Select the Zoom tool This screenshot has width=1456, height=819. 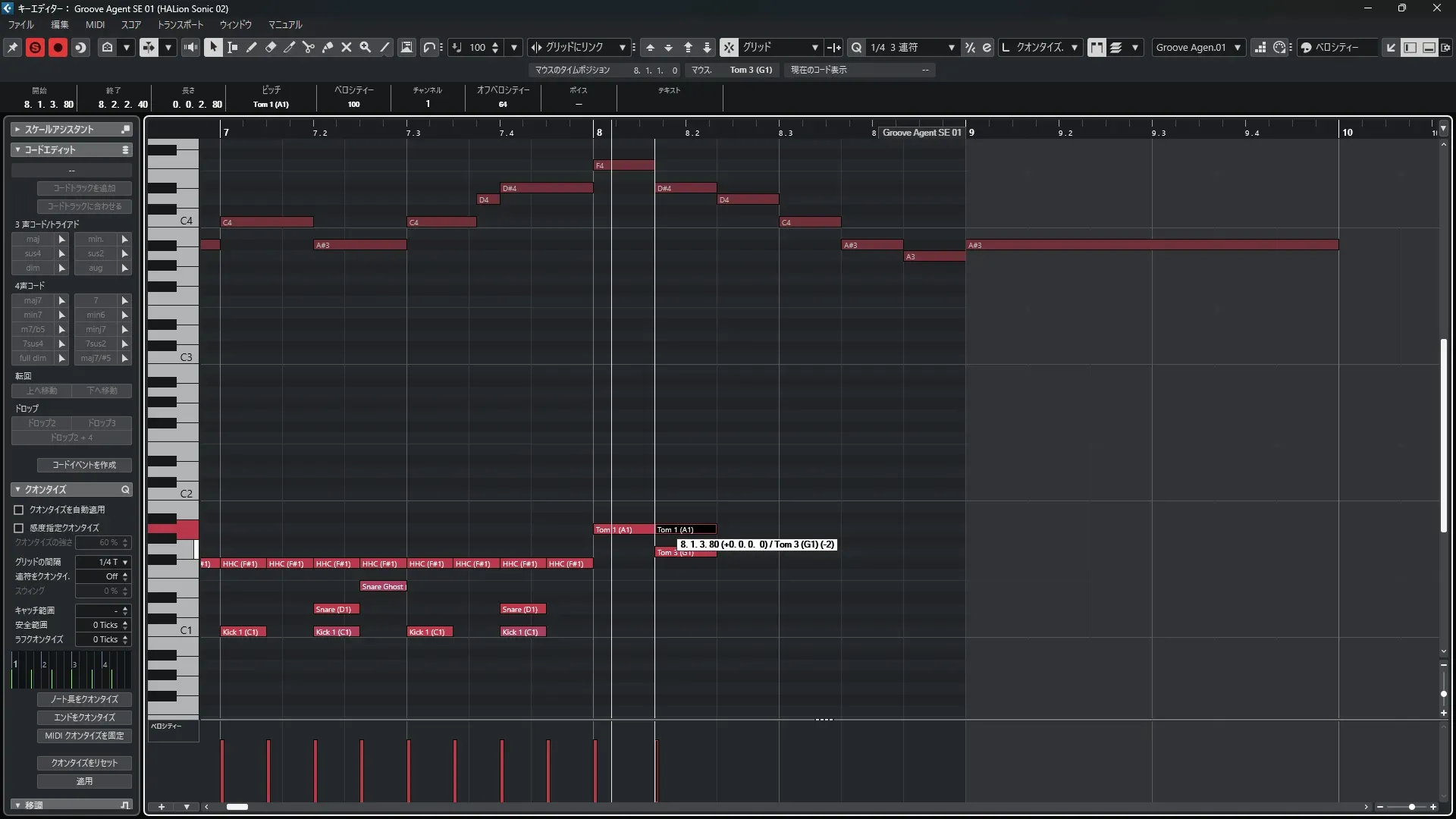pyautogui.click(x=366, y=47)
